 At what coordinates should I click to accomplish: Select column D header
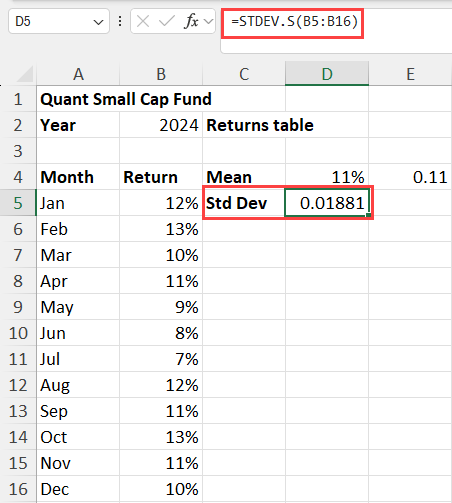[x=327, y=74]
